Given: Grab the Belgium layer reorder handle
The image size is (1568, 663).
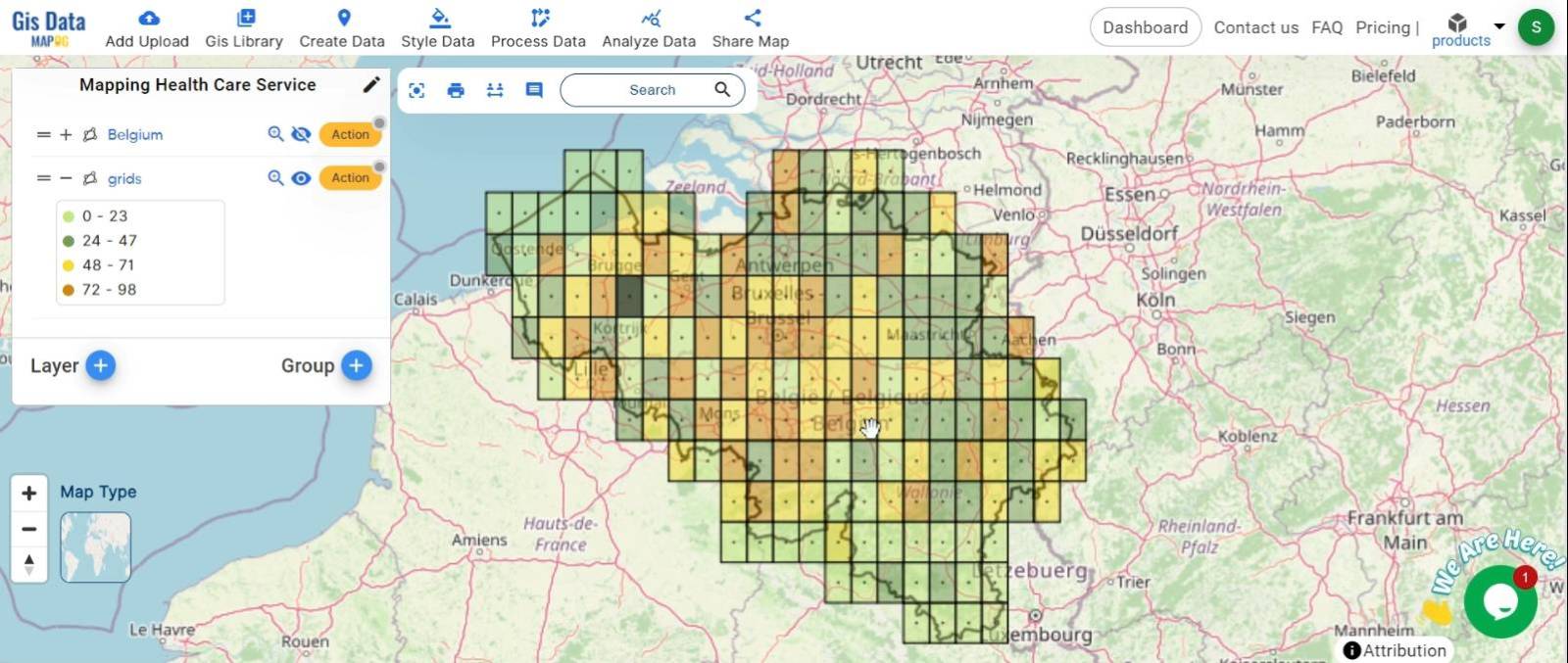Looking at the screenshot, I should point(43,134).
